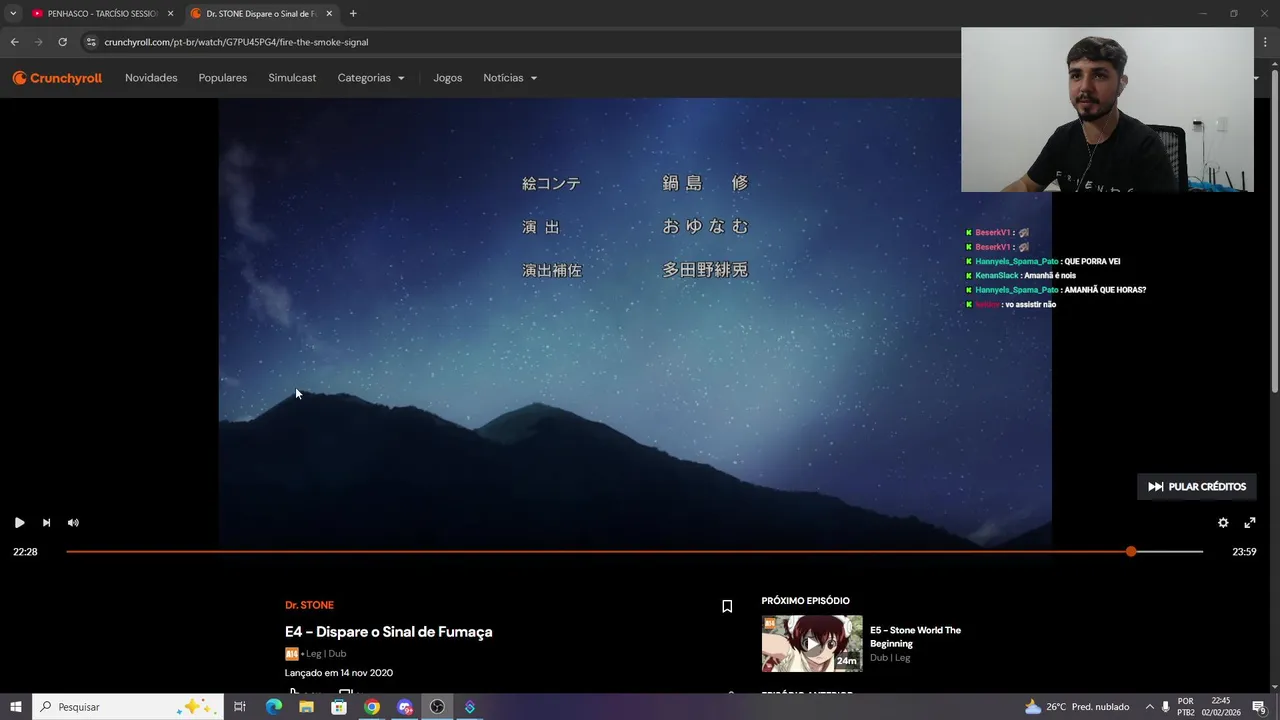Click the crunchyroll.com address bar URL
Screen dimensions: 1280x720
click(x=236, y=42)
